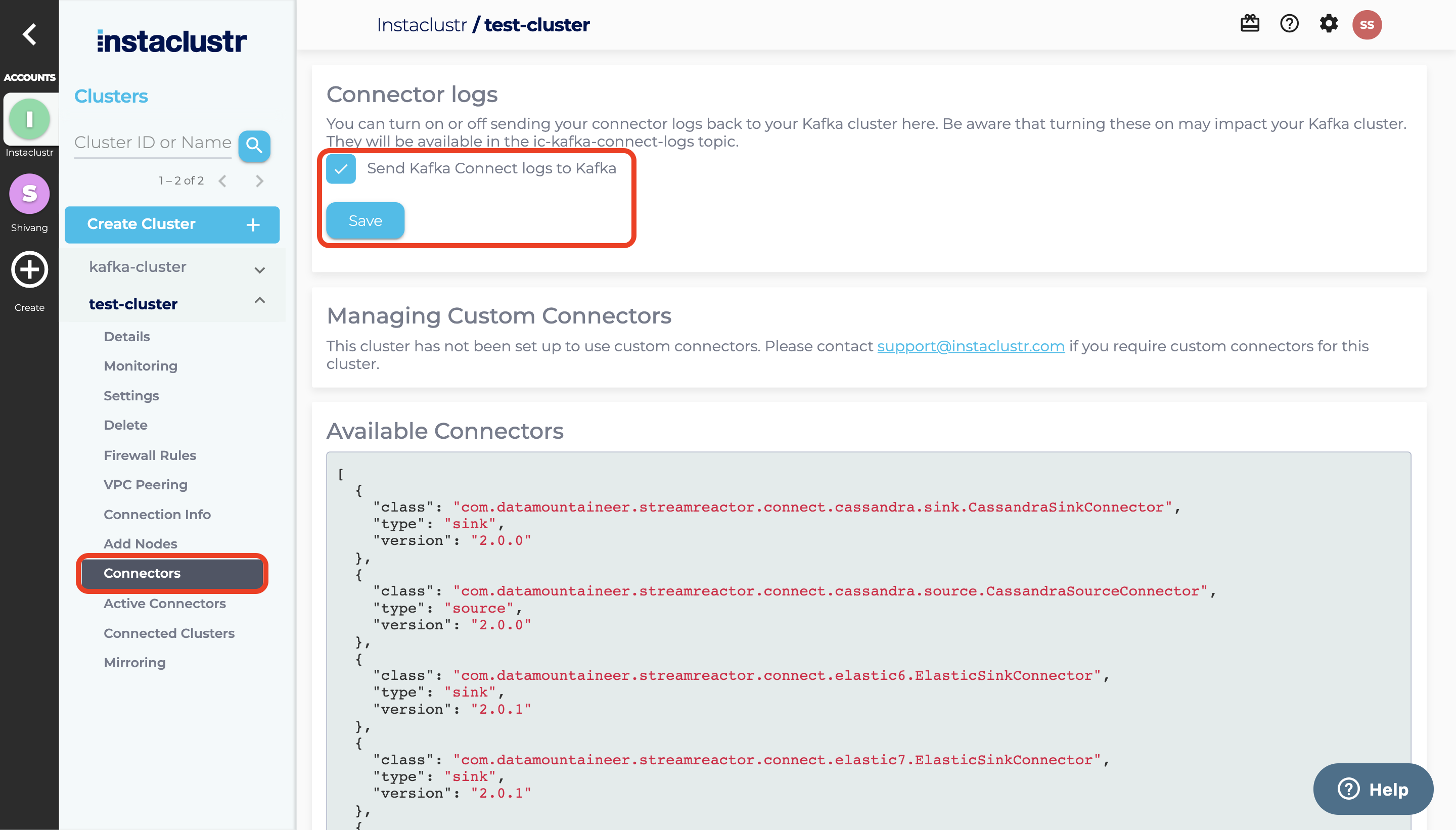Expand the kafka-cluster entry
The width and height of the screenshot is (1456, 830).
pyautogui.click(x=259, y=269)
